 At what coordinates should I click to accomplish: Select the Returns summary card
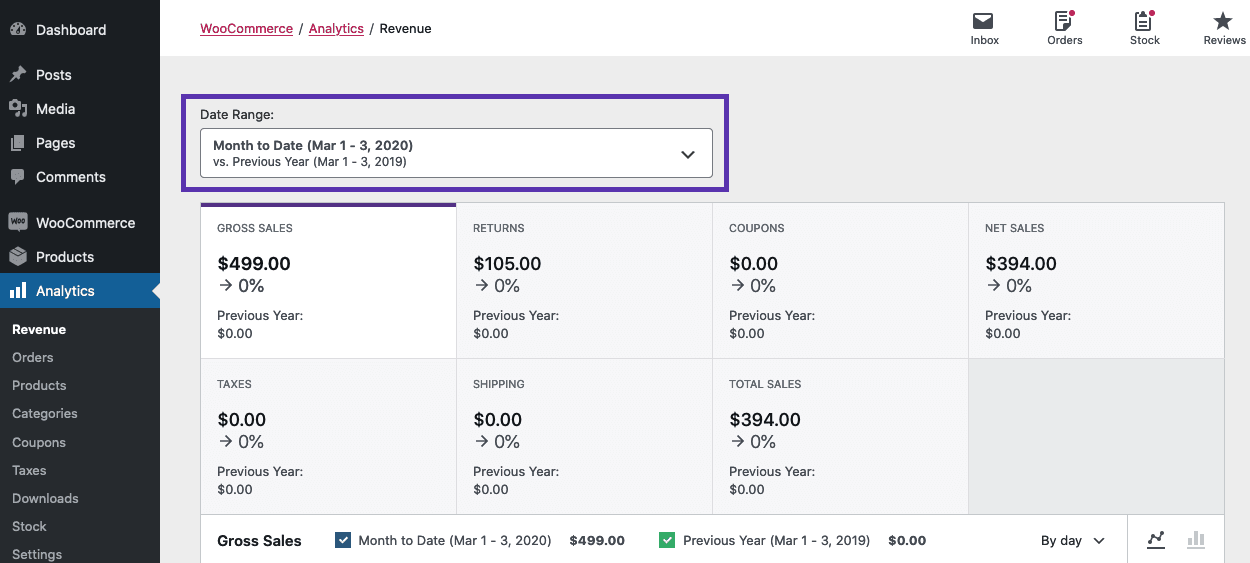[584, 281]
